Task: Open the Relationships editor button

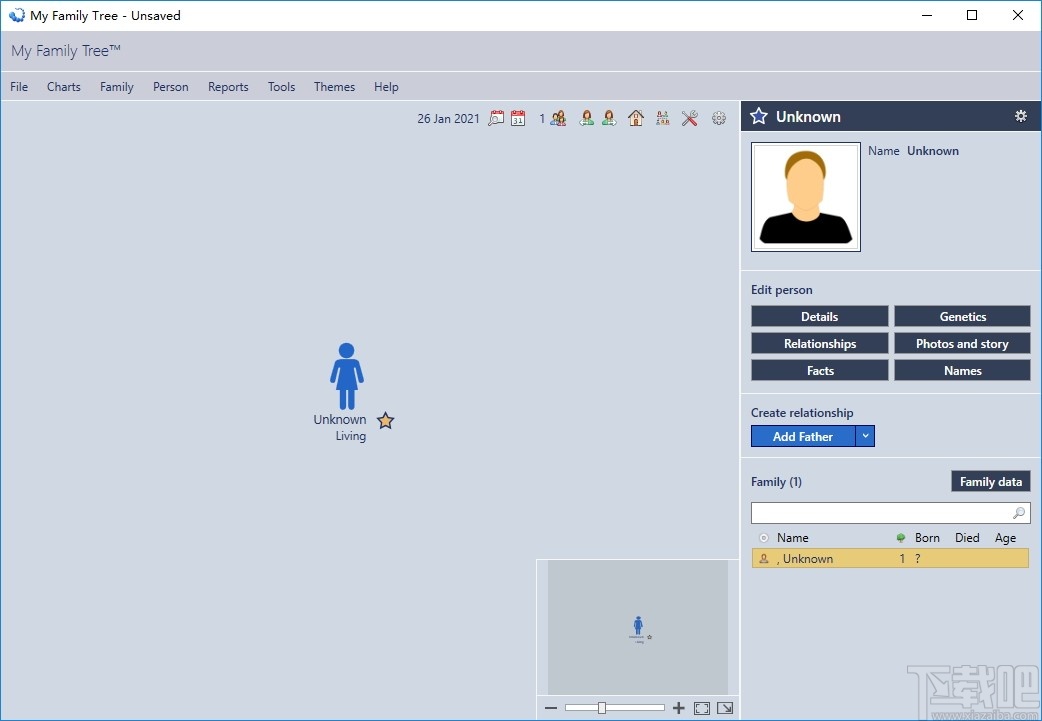Action: point(819,344)
